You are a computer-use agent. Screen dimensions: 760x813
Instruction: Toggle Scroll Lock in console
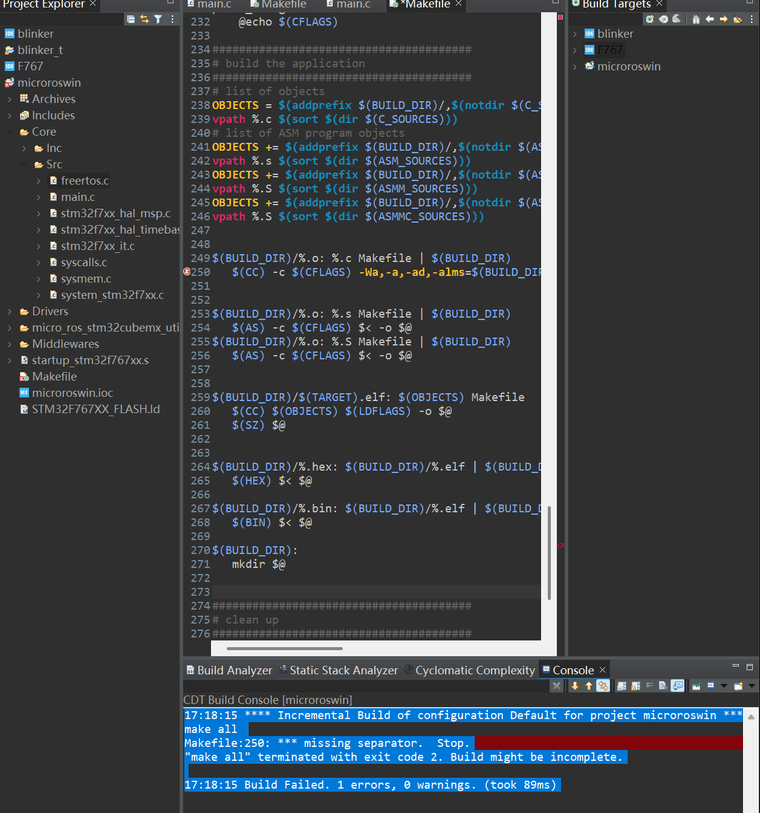pyautogui.click(x=636, y=686)
